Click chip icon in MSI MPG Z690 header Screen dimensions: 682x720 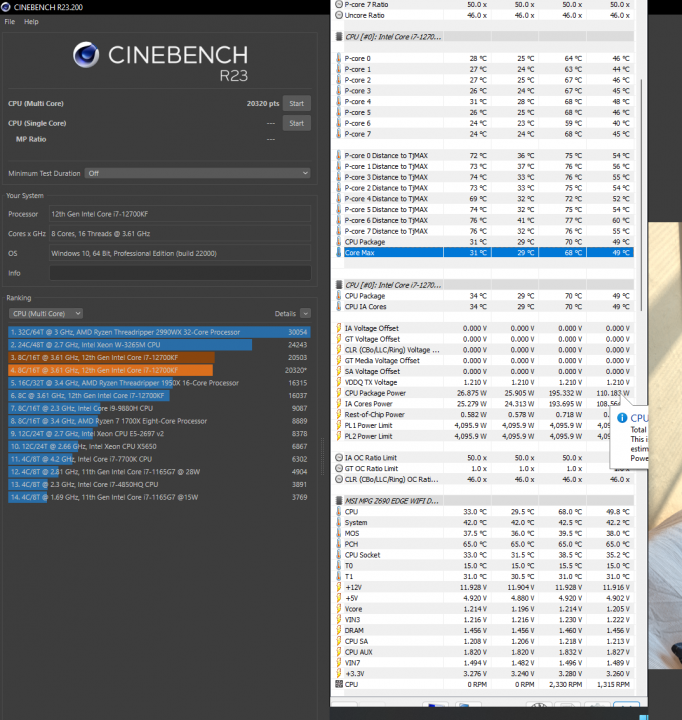(338, 500)
